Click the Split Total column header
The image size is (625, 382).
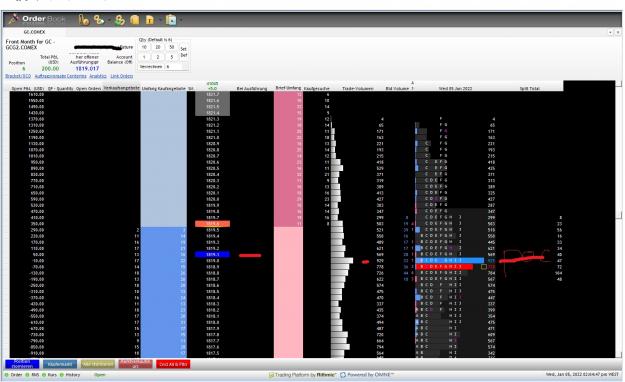pos(529,88)
